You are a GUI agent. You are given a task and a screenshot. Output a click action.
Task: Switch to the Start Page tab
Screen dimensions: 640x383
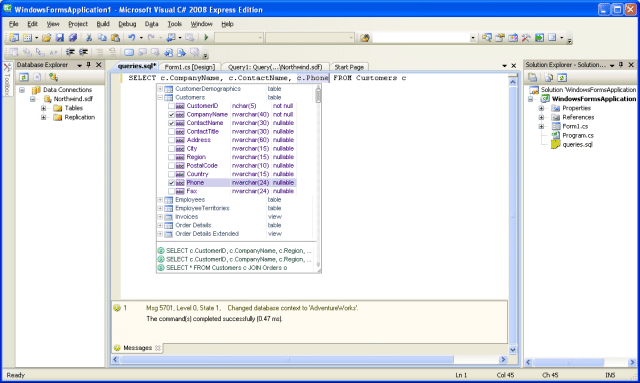tap(349, 67)
